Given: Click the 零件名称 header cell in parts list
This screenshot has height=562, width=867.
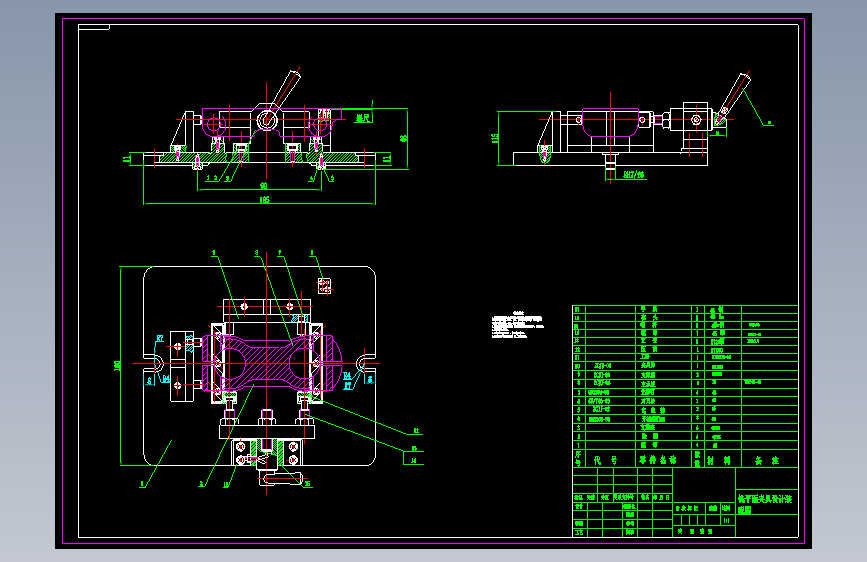Looking at the screenshot, I should tap(663, 459).
